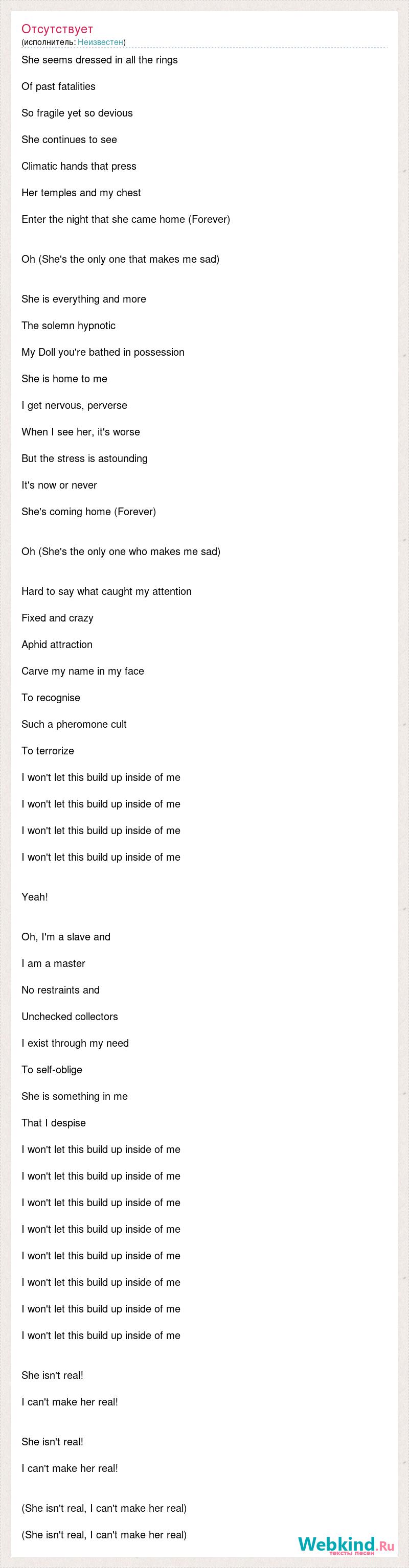Click the line 'Such a pheromone cult'
409x1568 pixels.
click(x=74, y=724)
